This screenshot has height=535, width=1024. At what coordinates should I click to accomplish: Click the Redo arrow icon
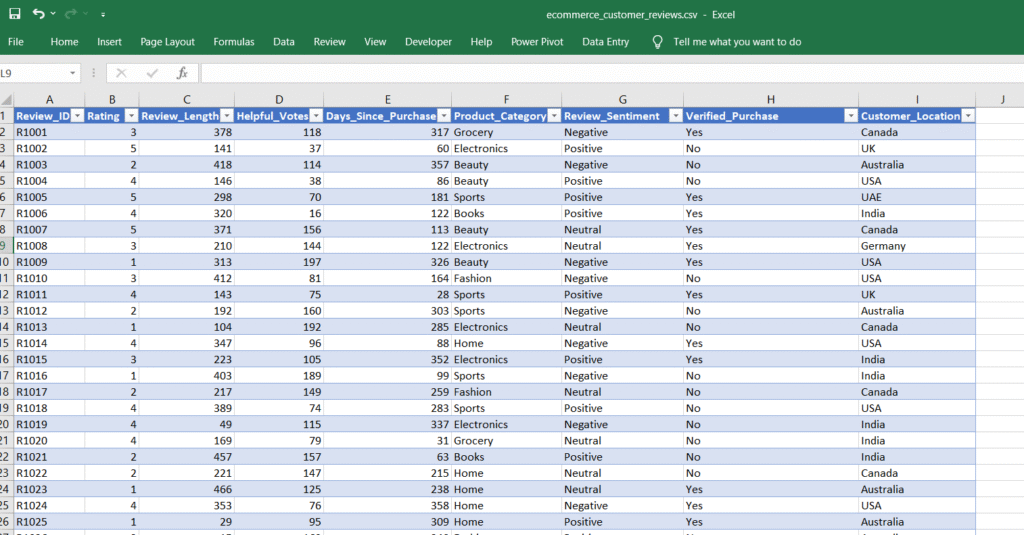pos(71,14)
